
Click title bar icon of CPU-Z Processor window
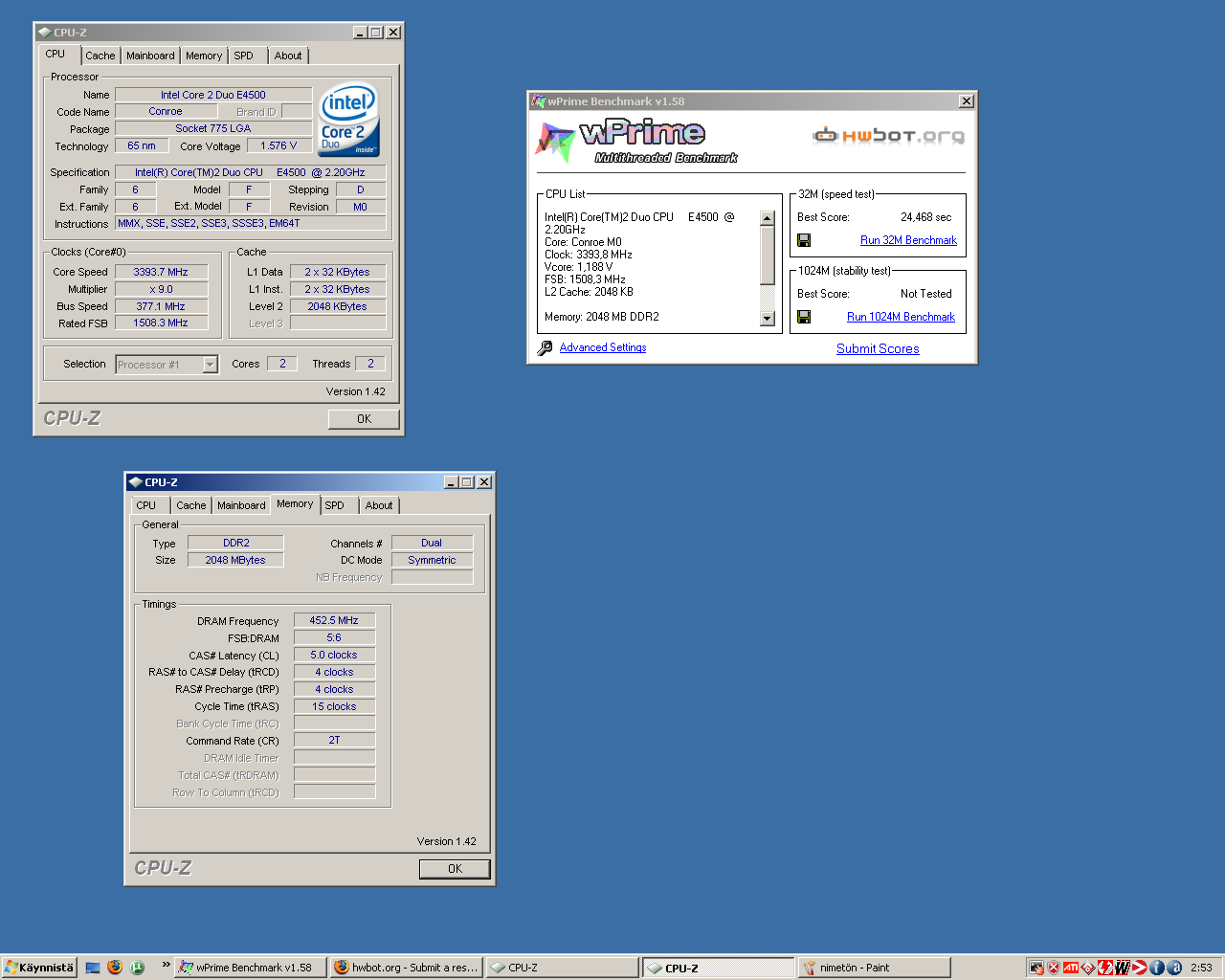pyautogui.click(x=44, y=33)
